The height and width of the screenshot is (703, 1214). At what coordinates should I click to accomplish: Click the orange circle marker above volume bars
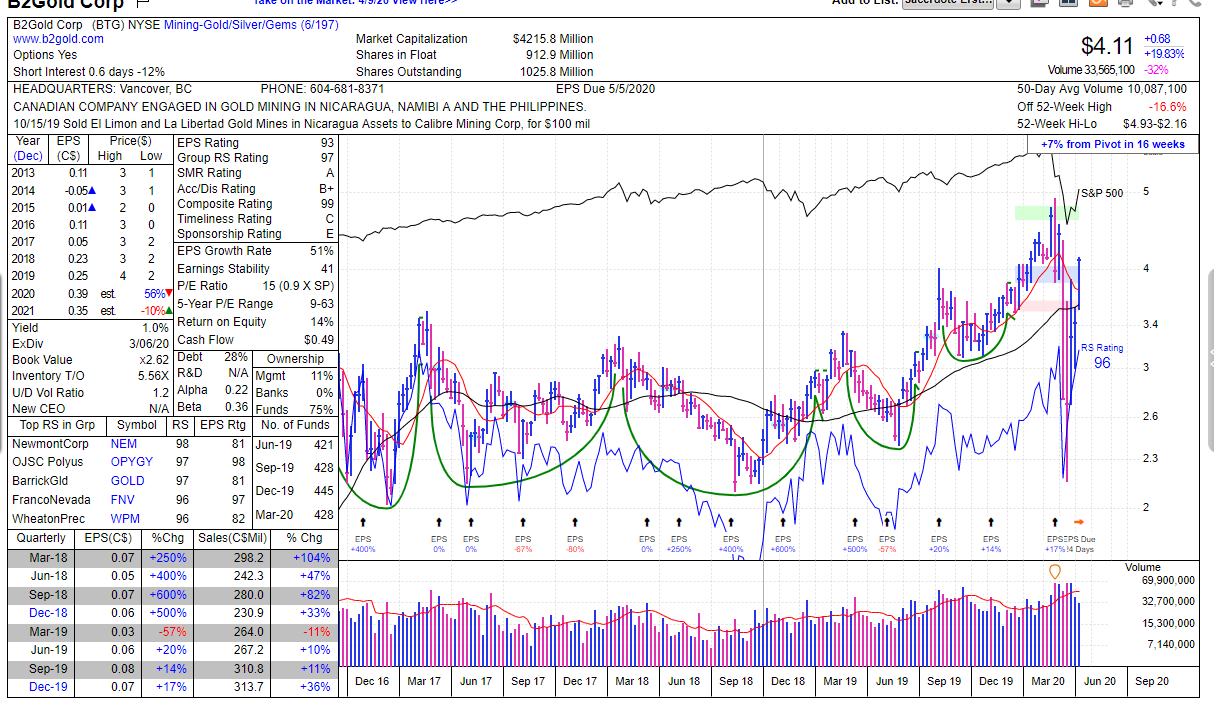tap(1054, 571)
